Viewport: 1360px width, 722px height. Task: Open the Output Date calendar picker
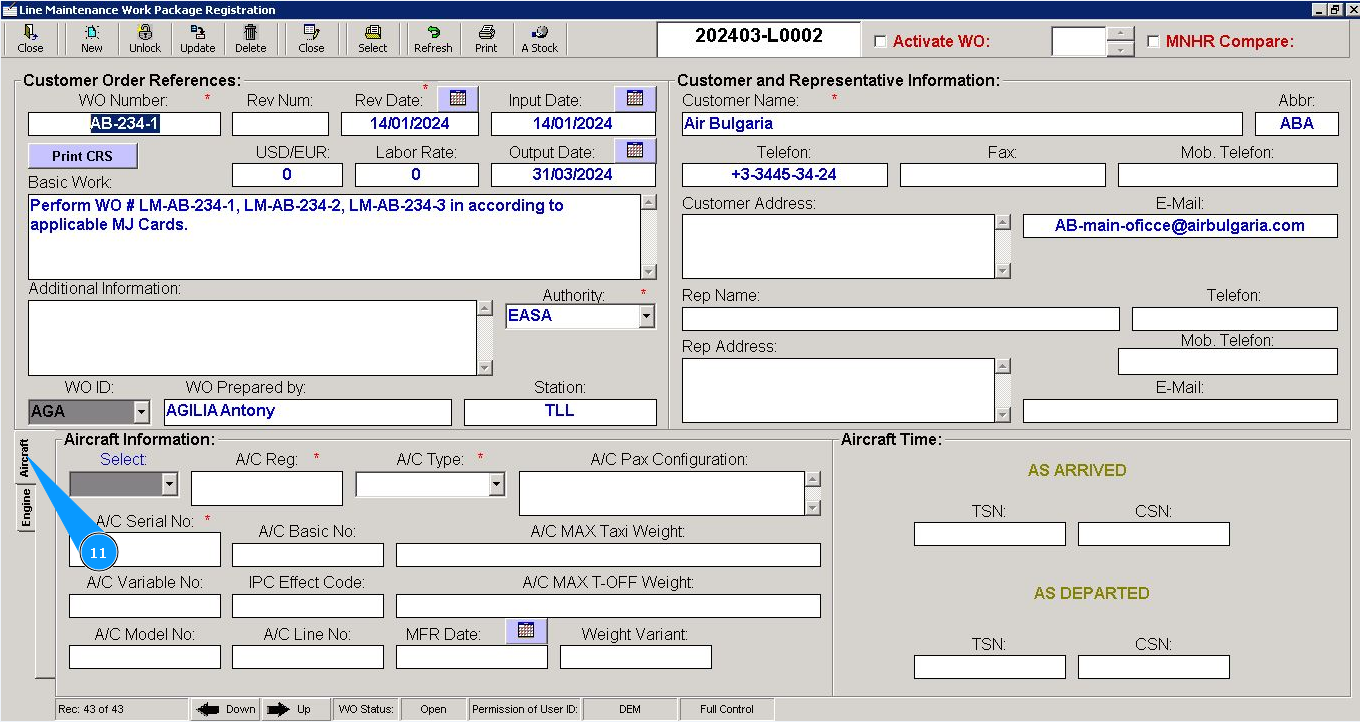pos(635,151)
